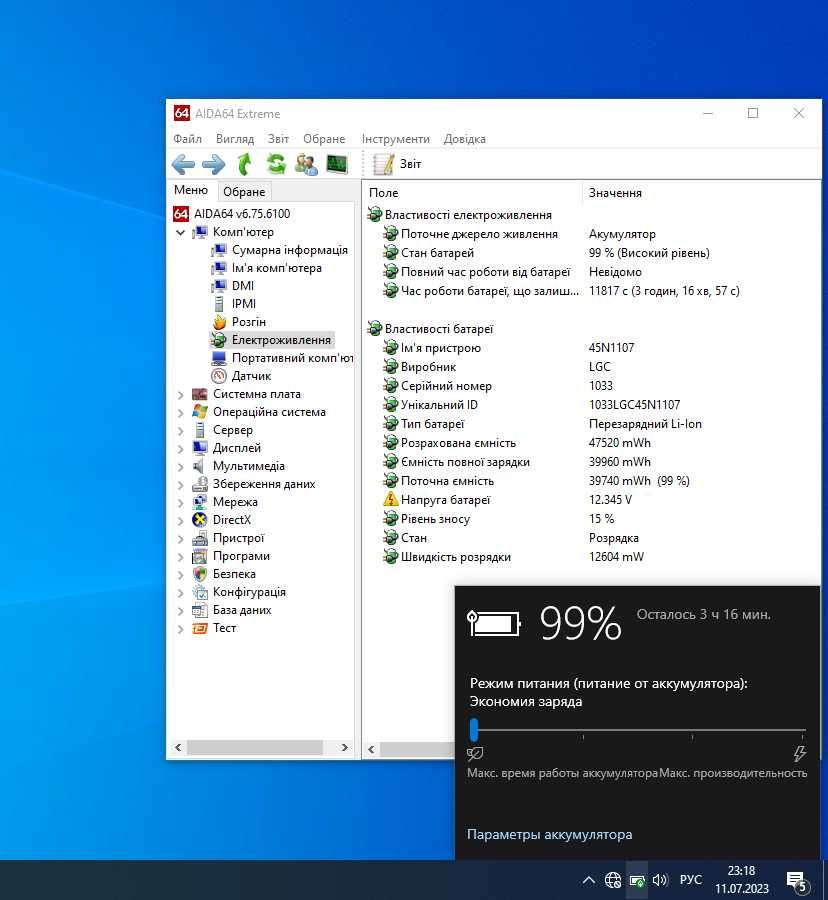Click tree pane horizontal scrollbar thumb
Image resolution: width=828 pixels, height=900 pixels.
click(x=254, y=747)
